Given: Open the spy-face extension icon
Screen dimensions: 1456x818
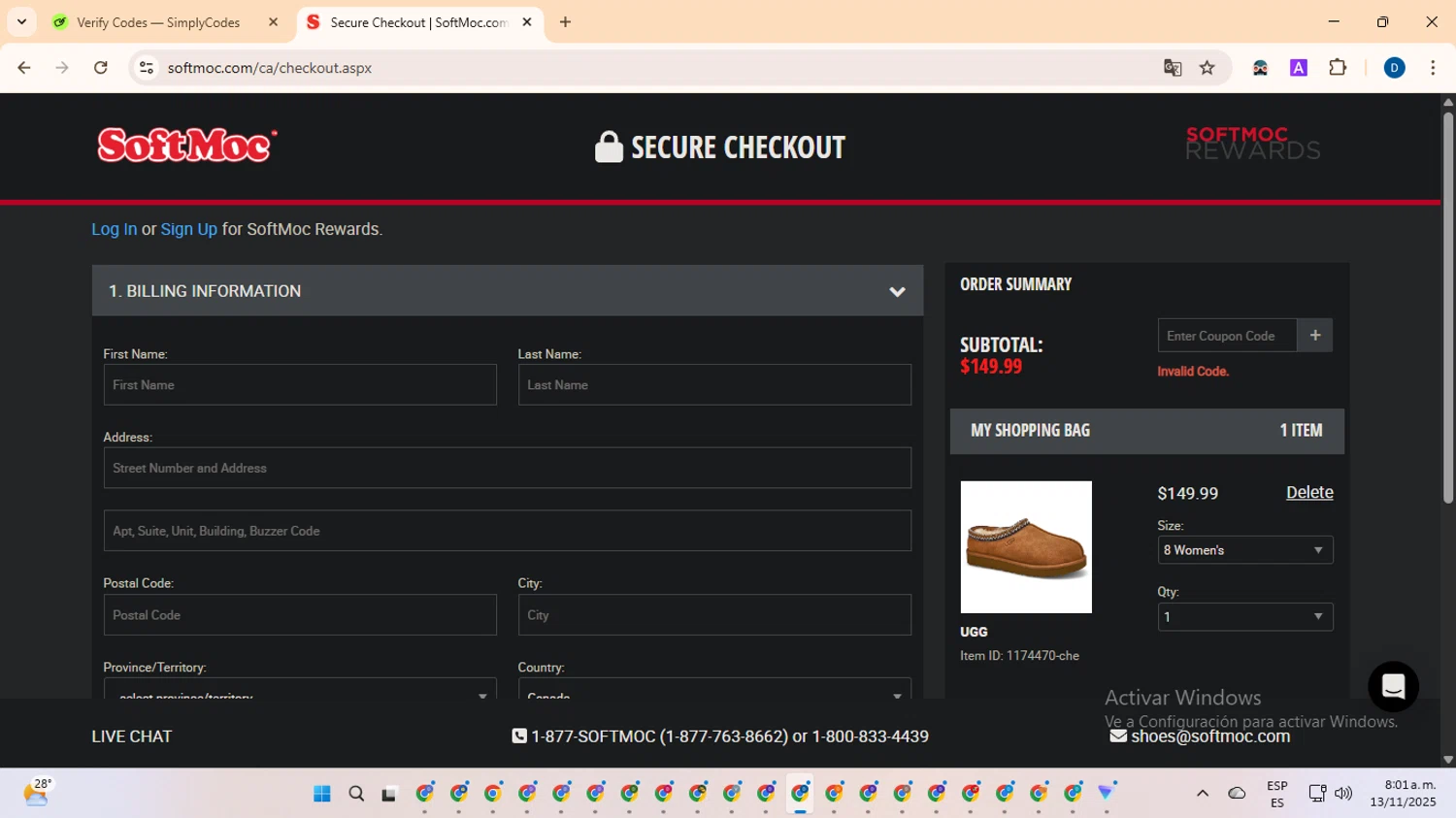Looking at the screenshot, I should coord(1260,68).
